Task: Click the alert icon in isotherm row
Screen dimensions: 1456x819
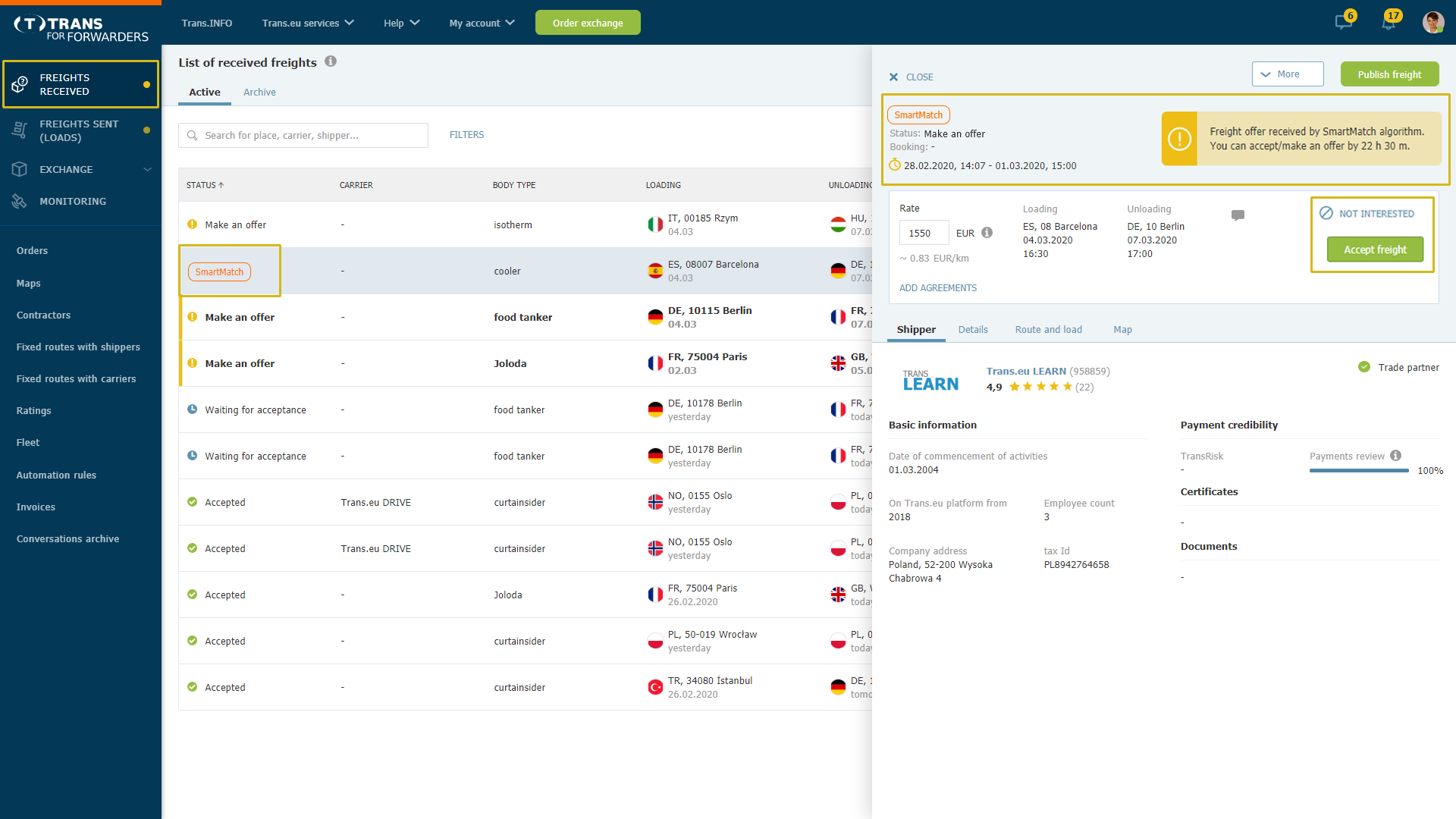Action: point(192,224)
